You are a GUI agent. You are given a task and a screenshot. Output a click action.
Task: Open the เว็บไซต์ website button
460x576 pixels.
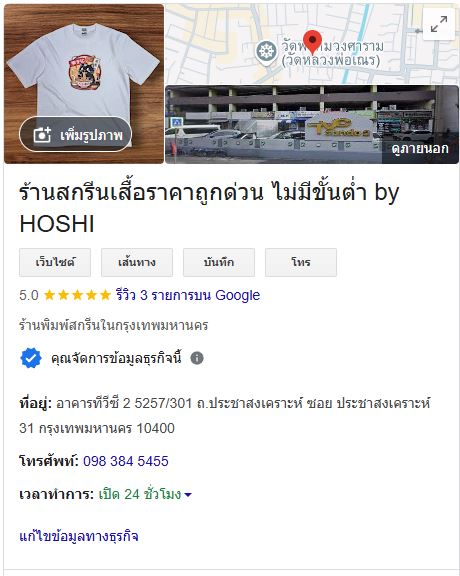coord(55,262)
